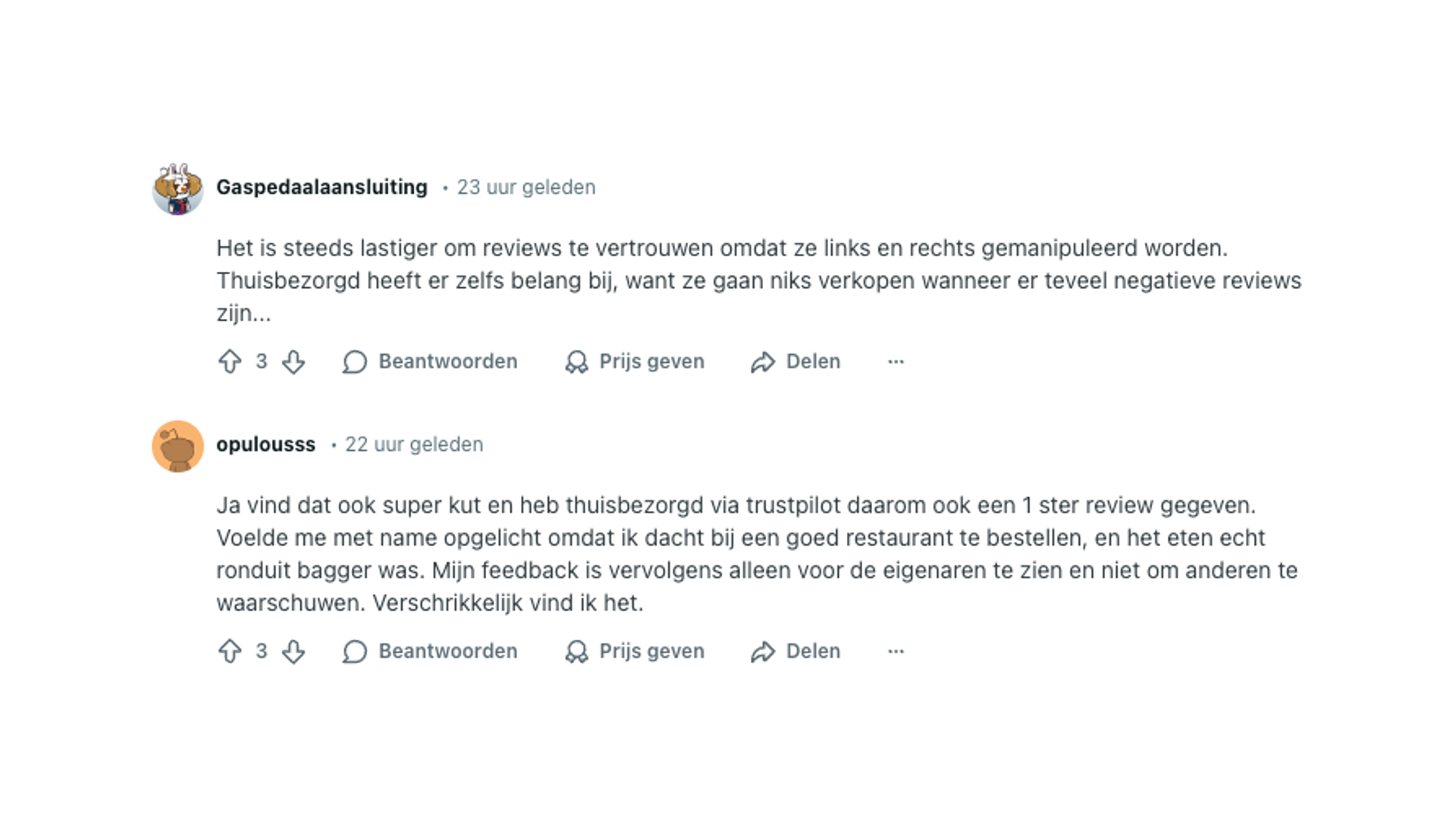This screenshot has height=817, width=1456.
Task: Expand more options via the ellipsis under first comment
Action: click(896, 362)
